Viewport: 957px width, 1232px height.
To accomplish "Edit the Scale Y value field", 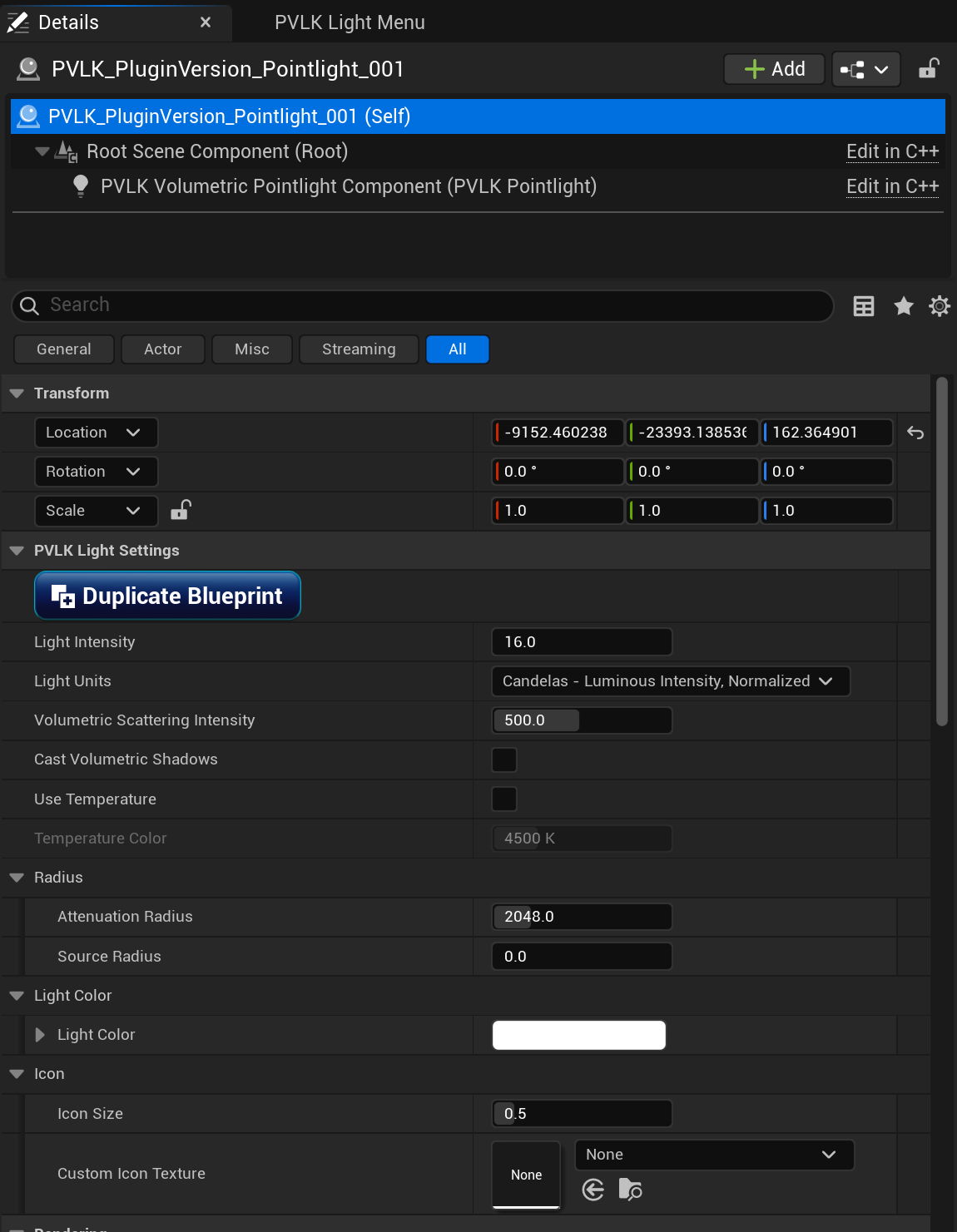I will (x=692, y=511).
